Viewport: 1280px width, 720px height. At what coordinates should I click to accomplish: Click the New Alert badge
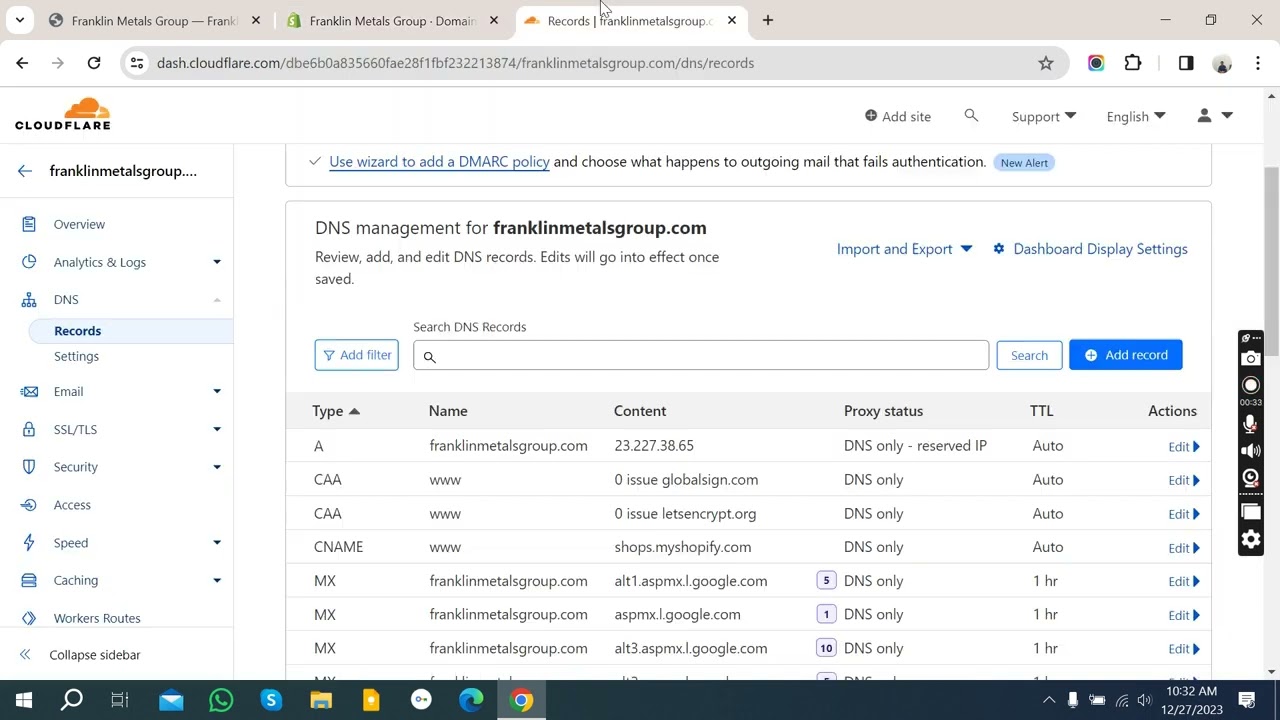1024,163
